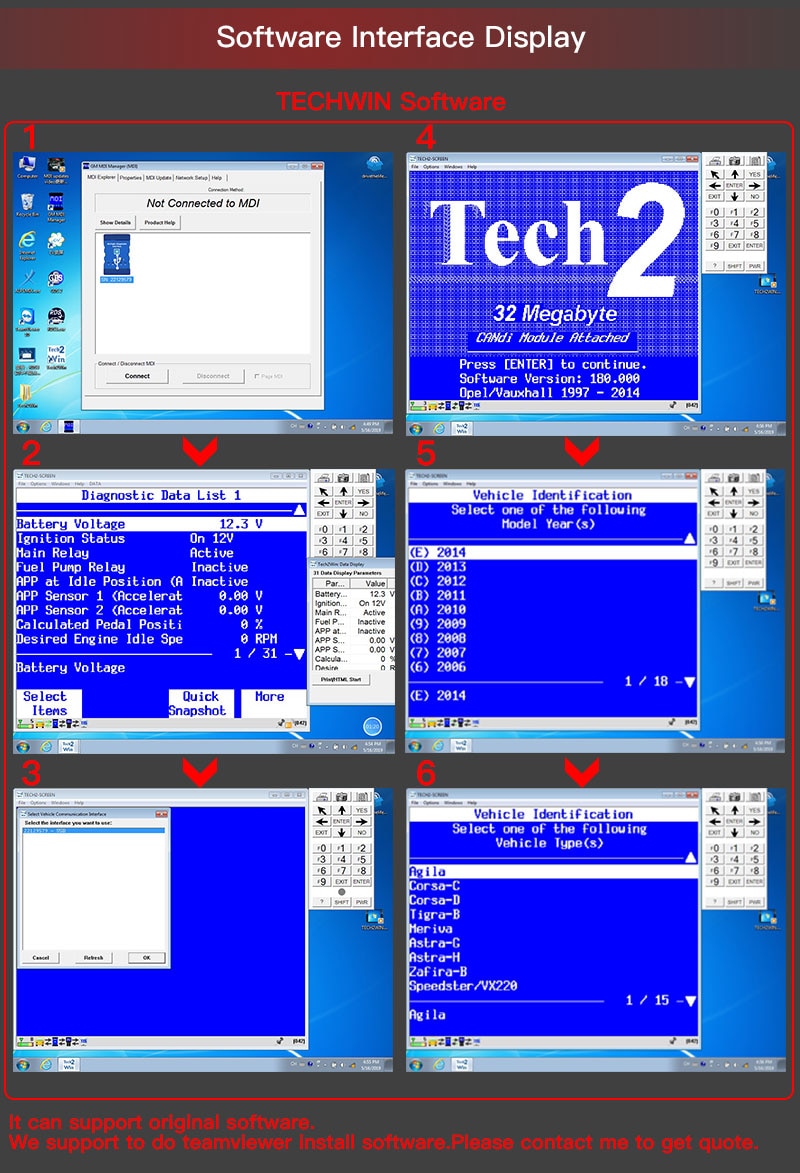Click the Refresh button in interface dialog
This screenshot has width=800, height=1173.
coord(94,958)
